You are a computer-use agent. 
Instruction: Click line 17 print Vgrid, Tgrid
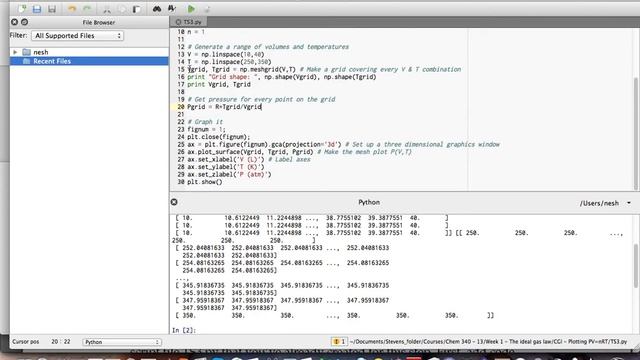[219, 84]
